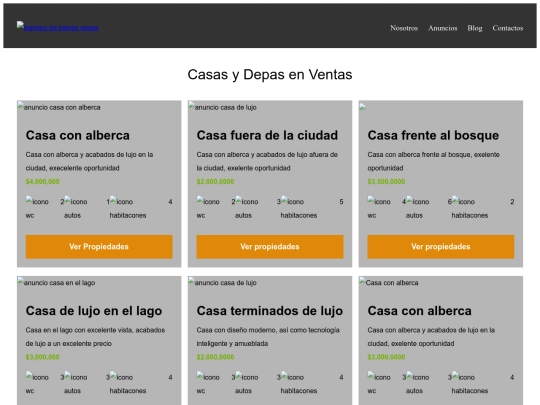Click the description mentioning tecnología inteligente y amueblada
Image resolution: width=540 pixels, height=405 pixels.
[x=268, y=337]
